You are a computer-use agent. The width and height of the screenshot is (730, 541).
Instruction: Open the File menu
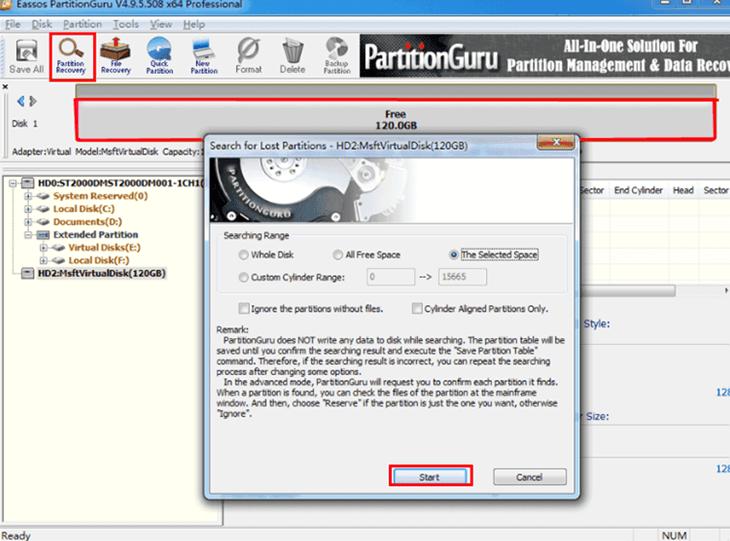13,24
